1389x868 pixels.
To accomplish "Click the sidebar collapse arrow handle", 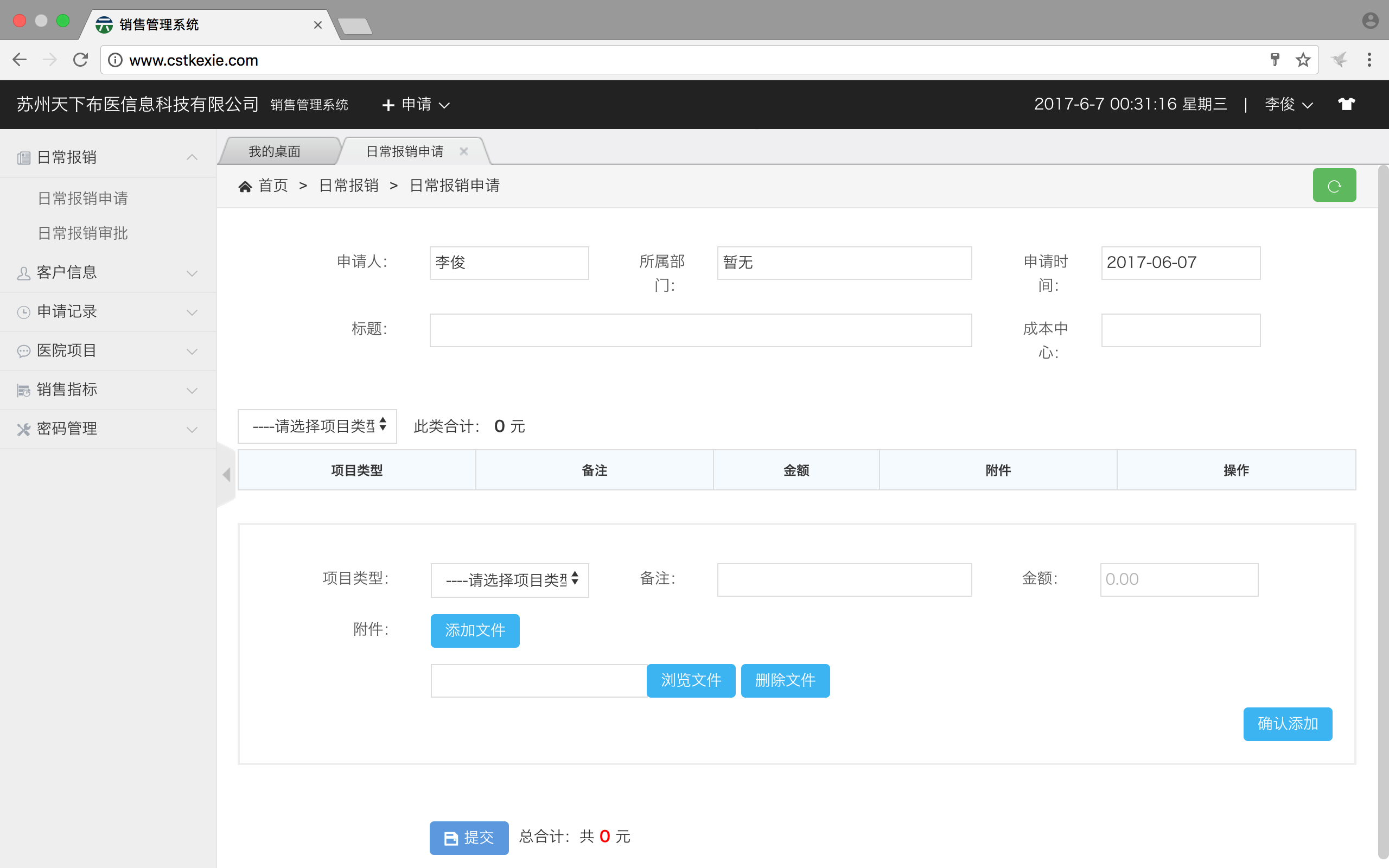I will pyautogui.click(x=226, y=474).
